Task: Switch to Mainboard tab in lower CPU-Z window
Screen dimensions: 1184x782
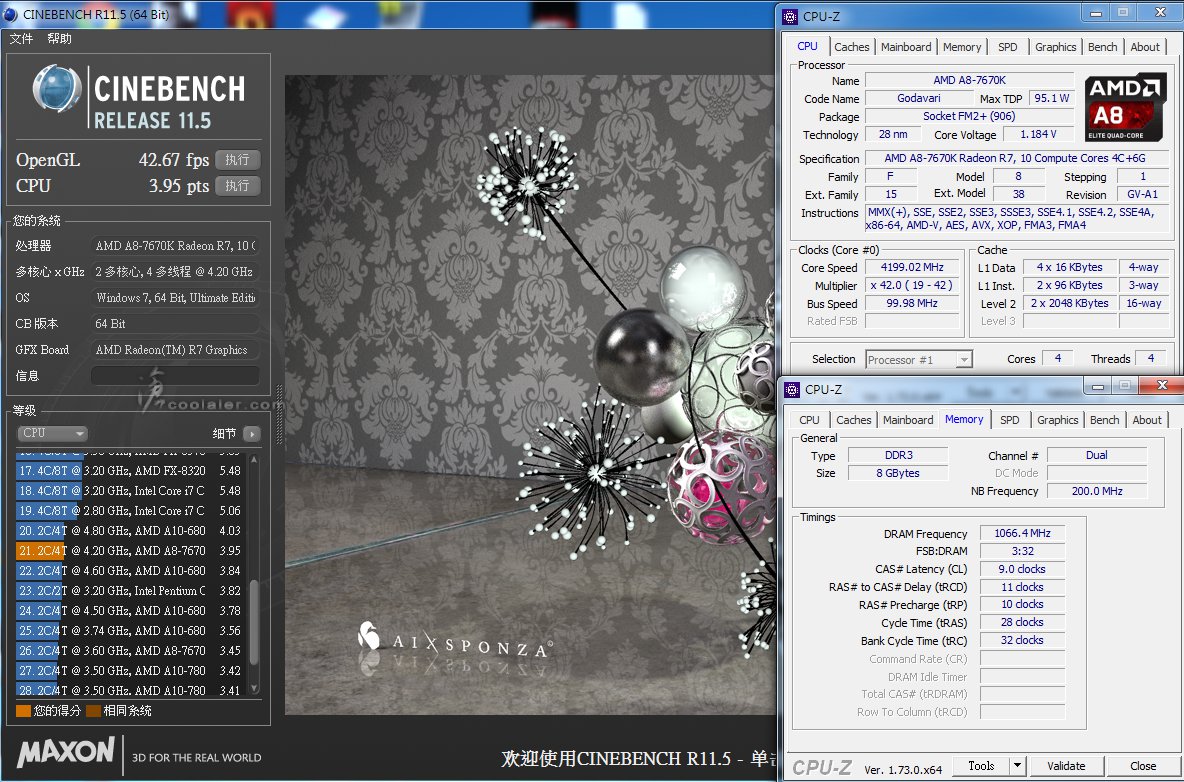Action: [908, 420]
